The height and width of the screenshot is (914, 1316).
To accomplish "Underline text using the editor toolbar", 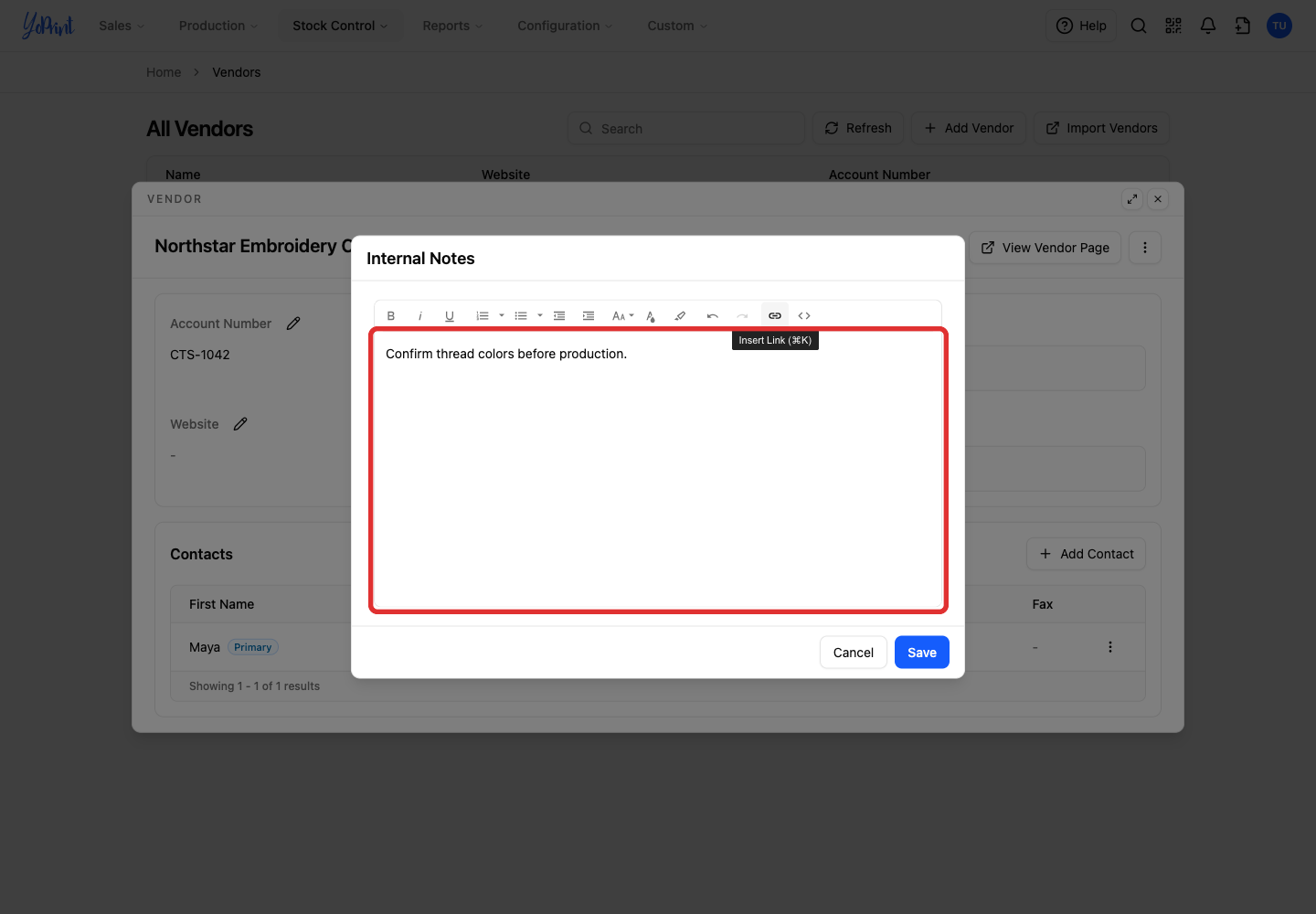I will pyautogui.click(x=450, y=315).
